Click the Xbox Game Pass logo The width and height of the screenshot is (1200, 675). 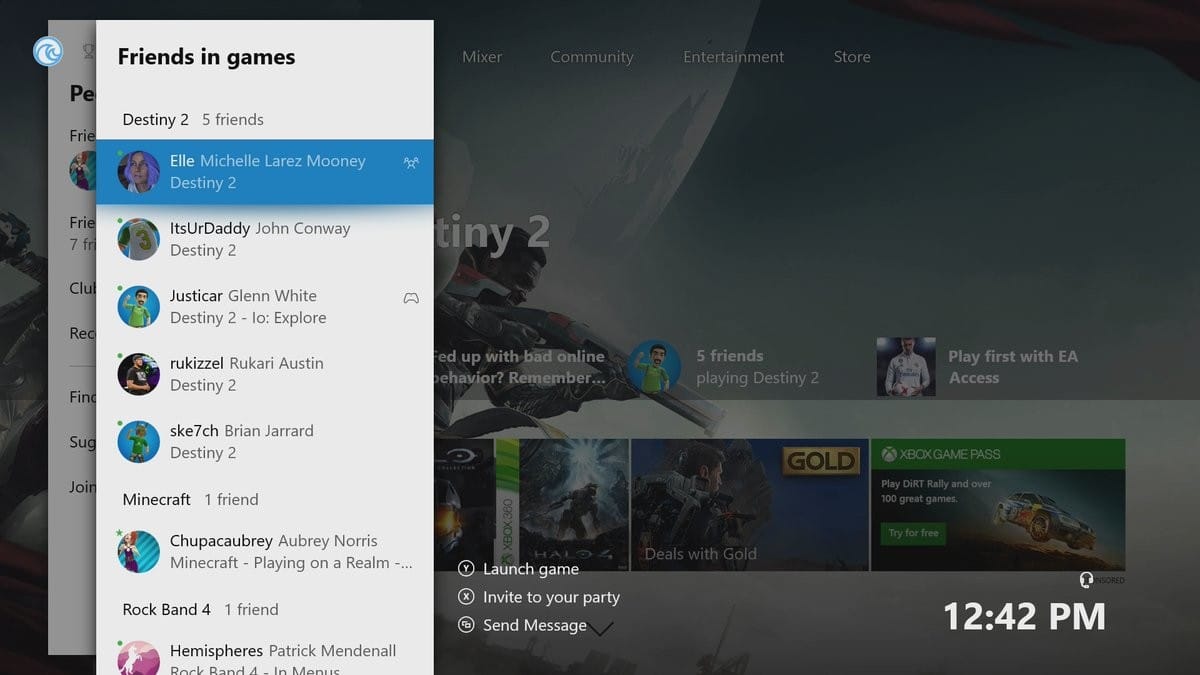coord(888,454)
